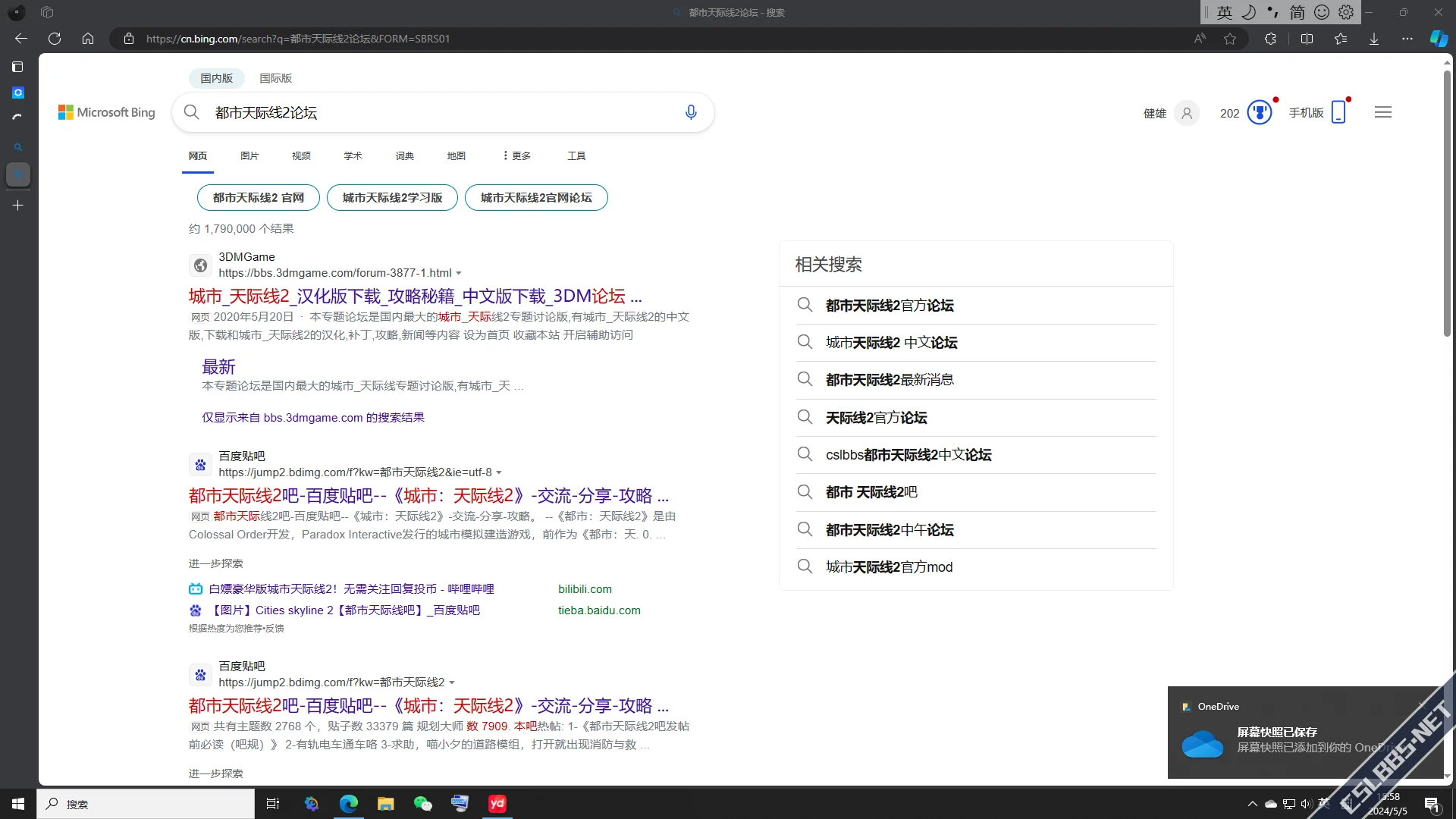Click in the Bing search input field

pos(444,112)
